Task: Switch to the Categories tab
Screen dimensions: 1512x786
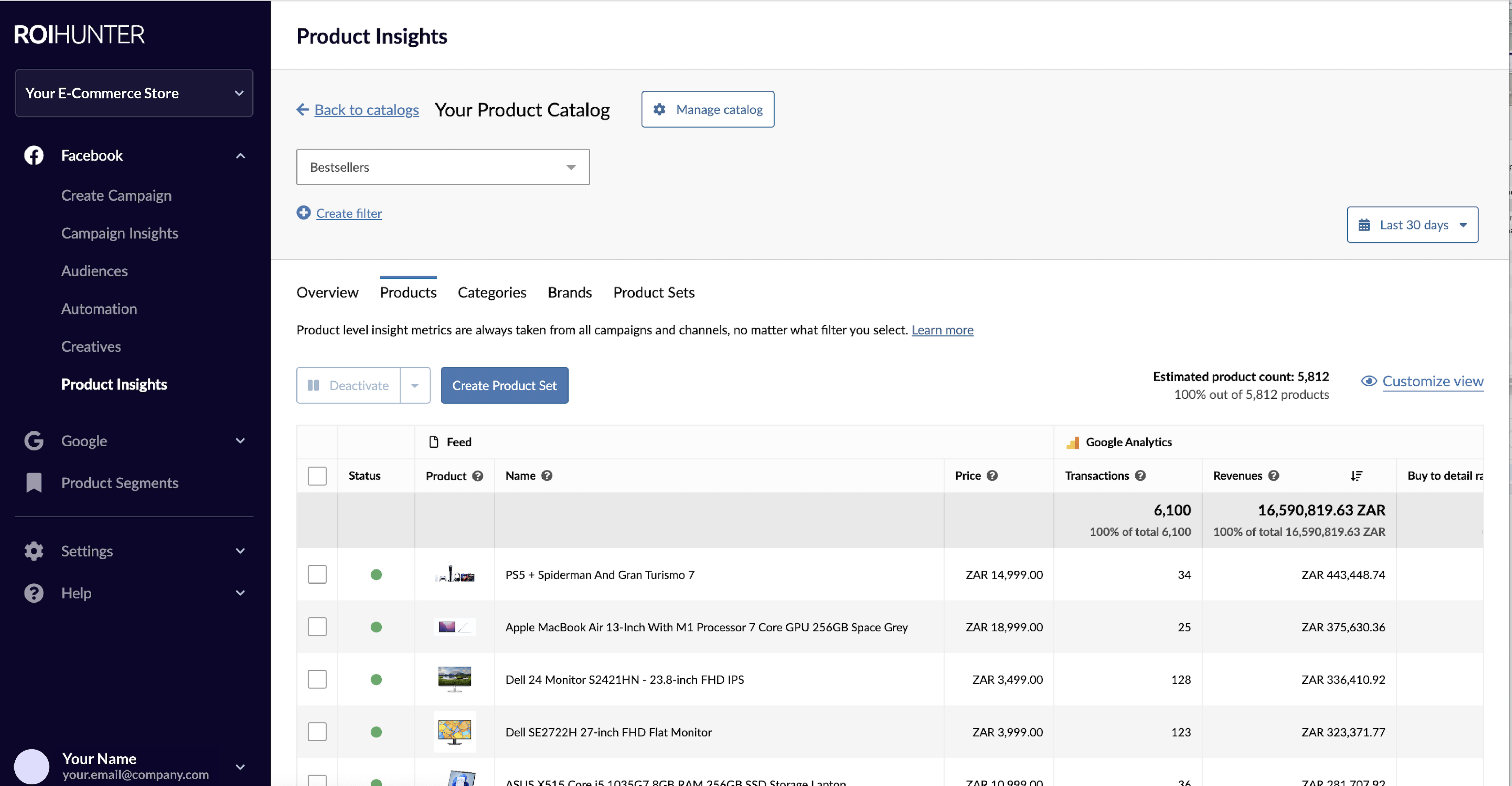Action: (491, 292)
